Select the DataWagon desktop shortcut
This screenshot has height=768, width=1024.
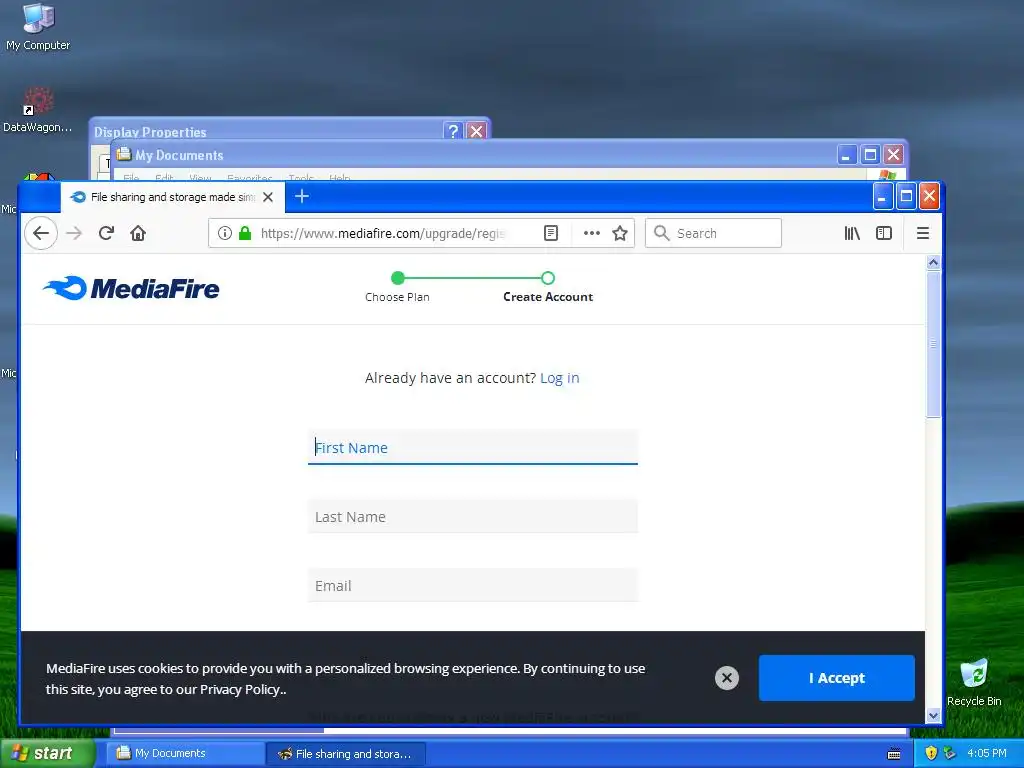37,110
